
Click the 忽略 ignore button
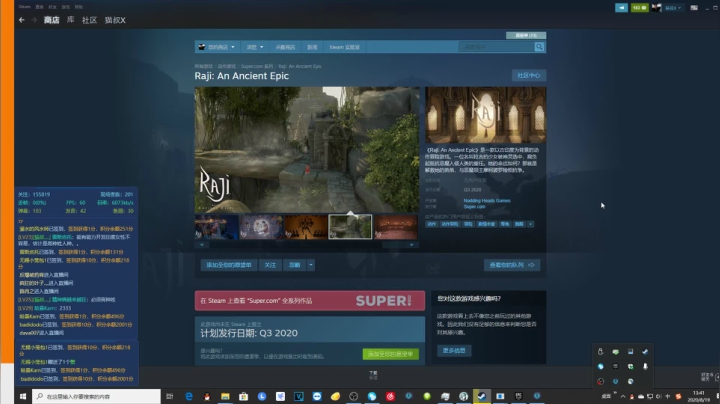[295, 265]
